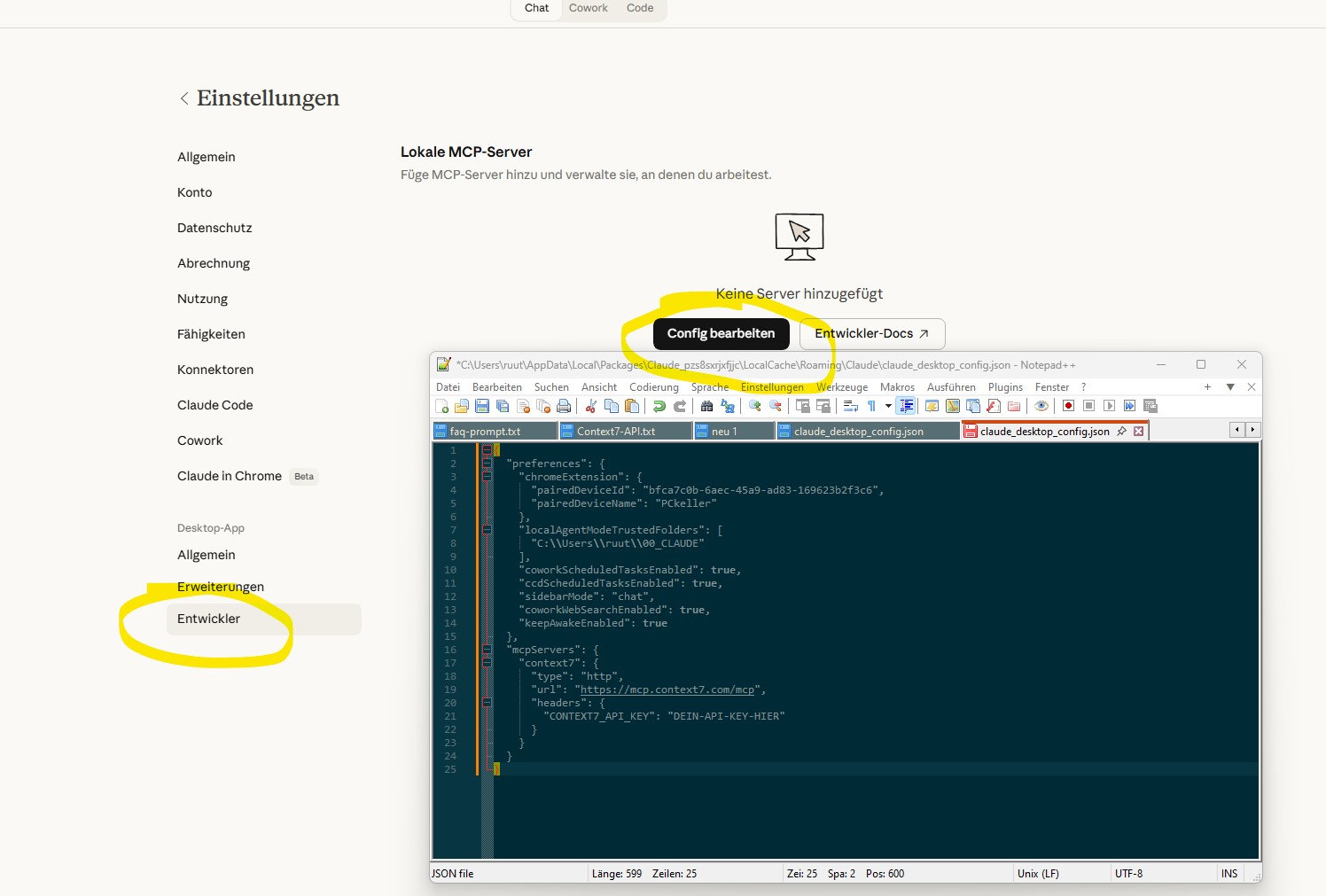Open the Plugins menu

coord(1005,387)
